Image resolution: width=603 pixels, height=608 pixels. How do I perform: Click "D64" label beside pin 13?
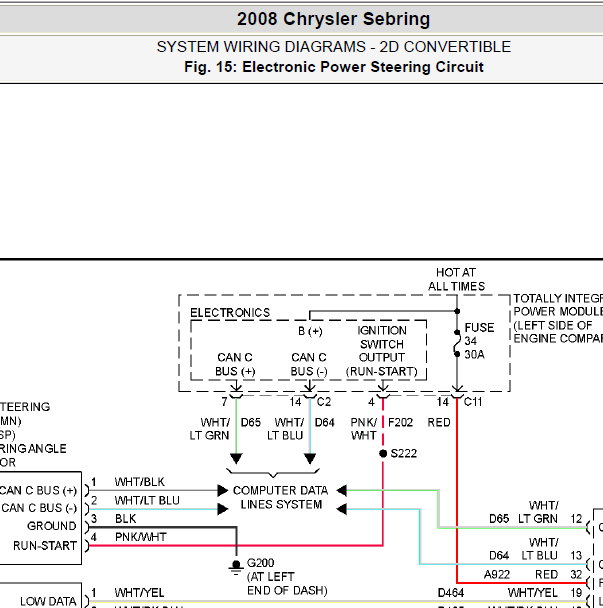pyautogui.click(x=499, y=556)
